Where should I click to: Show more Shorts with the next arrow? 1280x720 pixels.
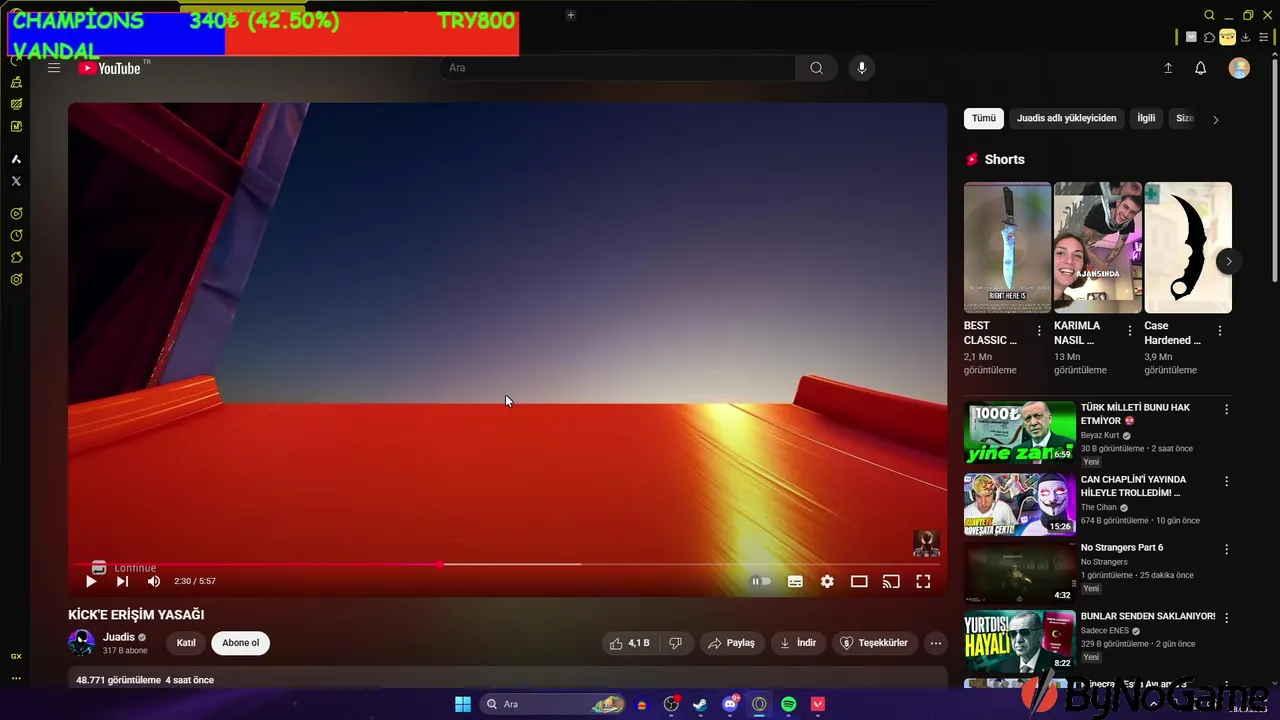[1229, 261]
